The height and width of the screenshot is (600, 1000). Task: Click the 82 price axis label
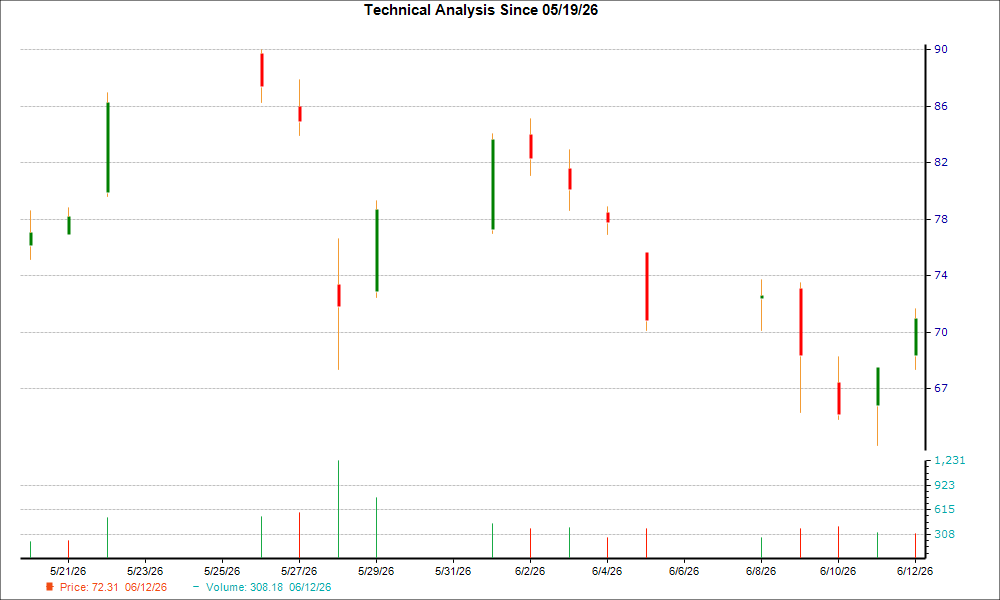[941, 163]
